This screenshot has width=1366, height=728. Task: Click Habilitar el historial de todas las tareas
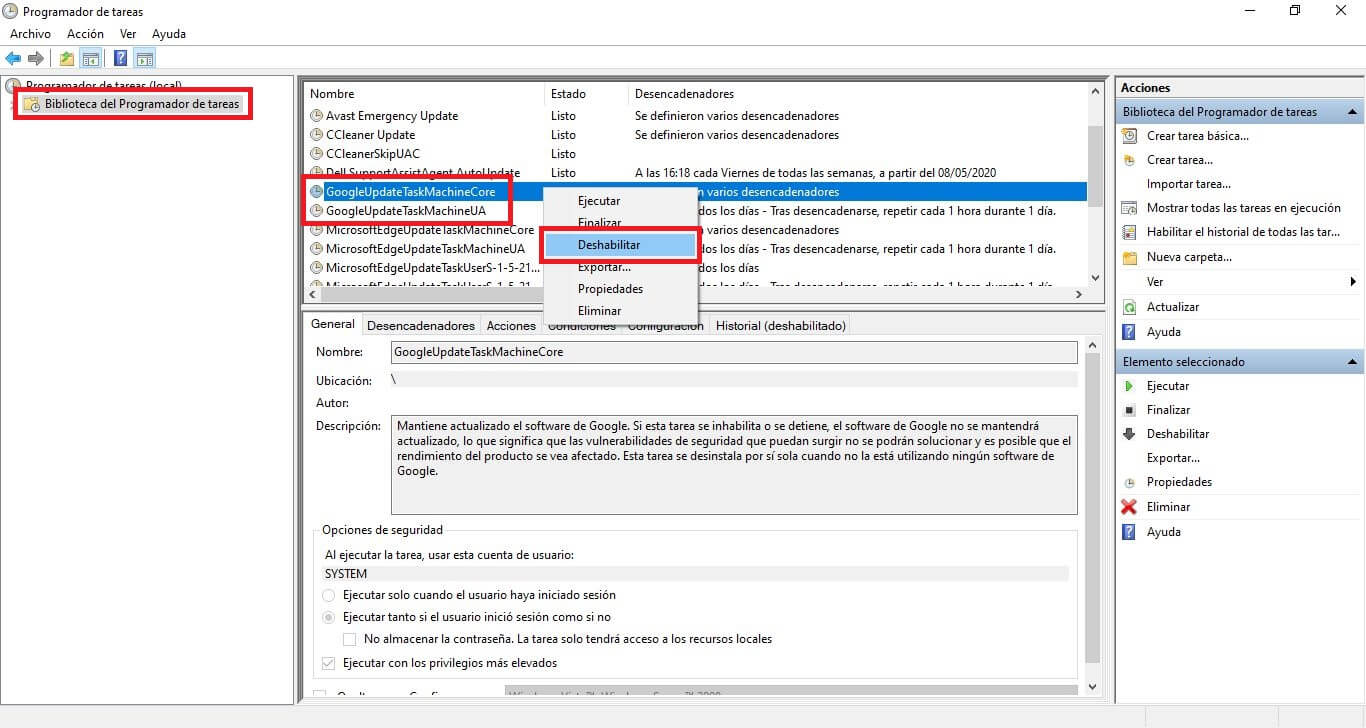1243,232
